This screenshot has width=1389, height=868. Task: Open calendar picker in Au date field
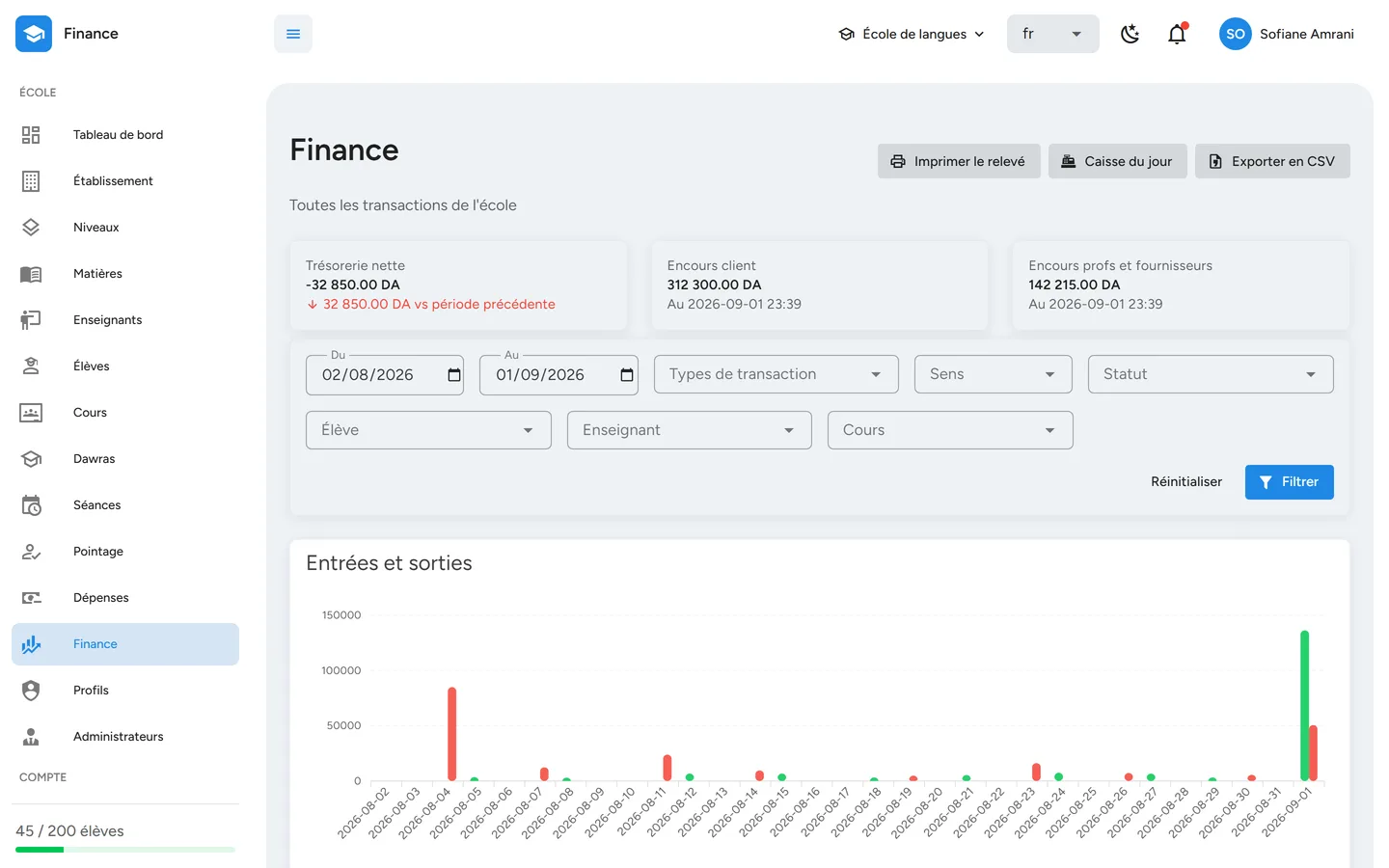coord(627,375)
